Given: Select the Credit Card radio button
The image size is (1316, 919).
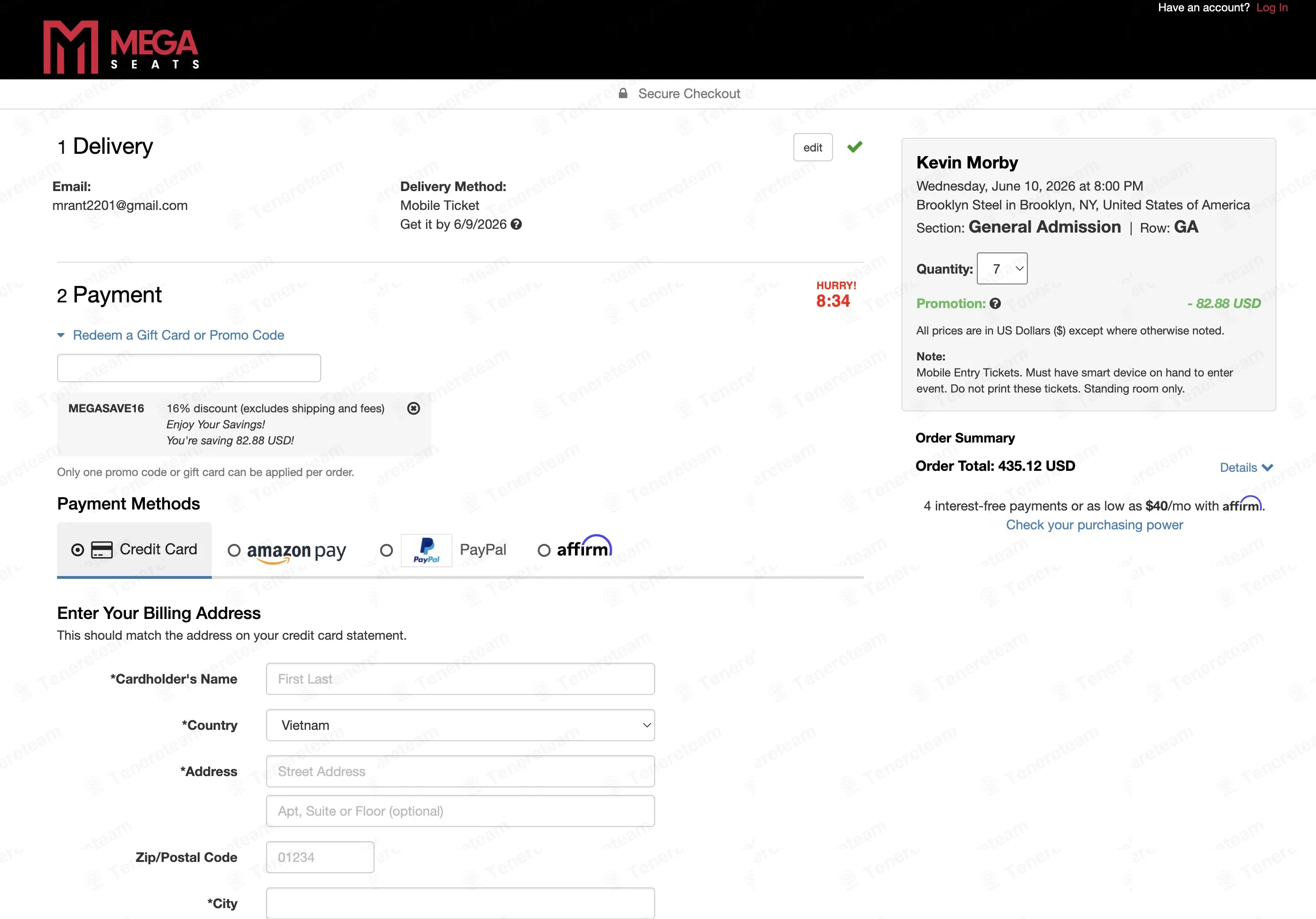Looking at the screenshot, I should [77, 551].
